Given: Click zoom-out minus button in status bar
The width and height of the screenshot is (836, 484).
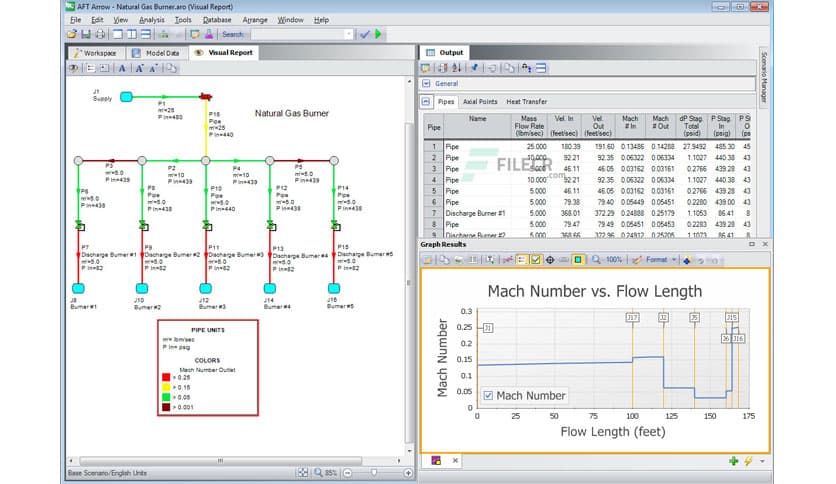Looking at the screenshot, I should pos(348,473).
